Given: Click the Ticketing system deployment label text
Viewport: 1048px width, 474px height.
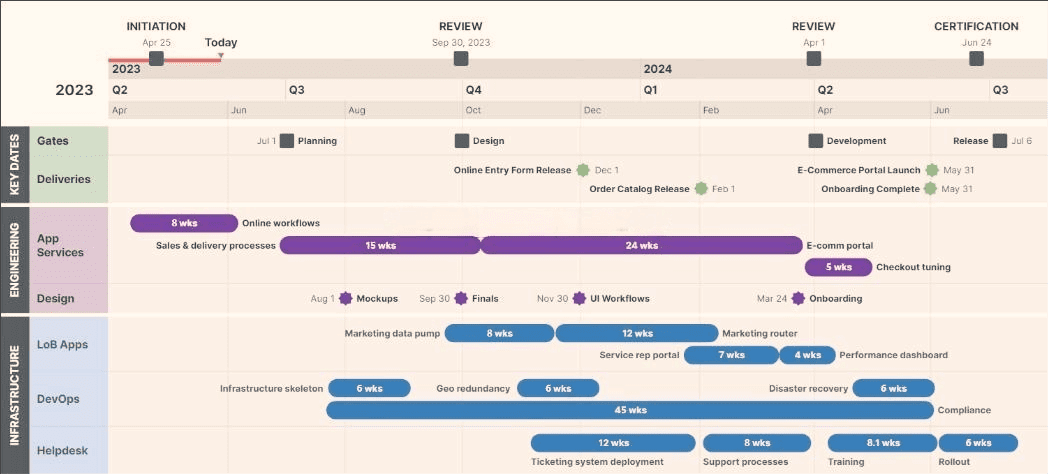Looking at the screenshot, I should point(598,462).
